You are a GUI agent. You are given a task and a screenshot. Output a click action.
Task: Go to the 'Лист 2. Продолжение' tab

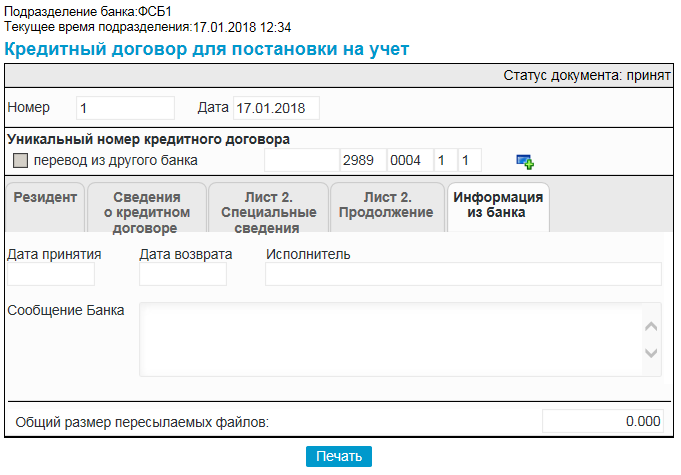pyautogui.click(x=387, y=207)
